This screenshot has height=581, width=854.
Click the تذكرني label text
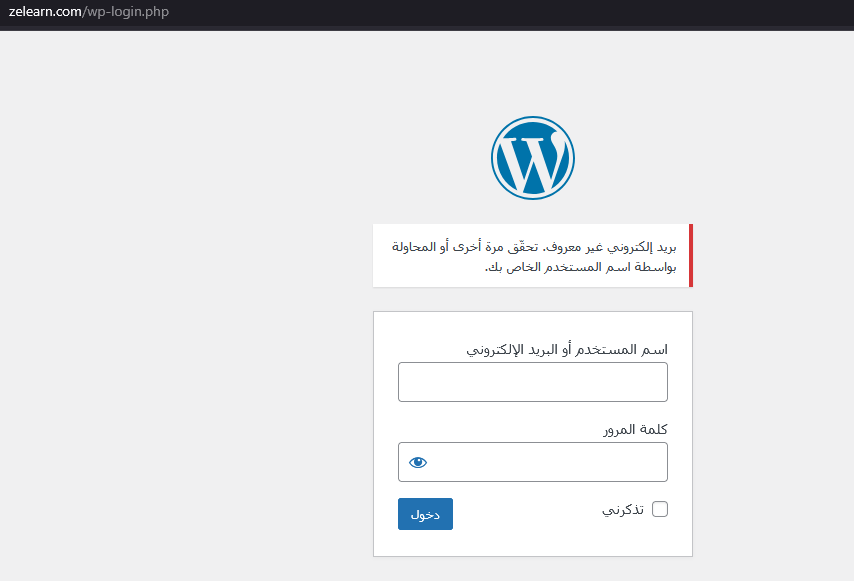(622, 509)
